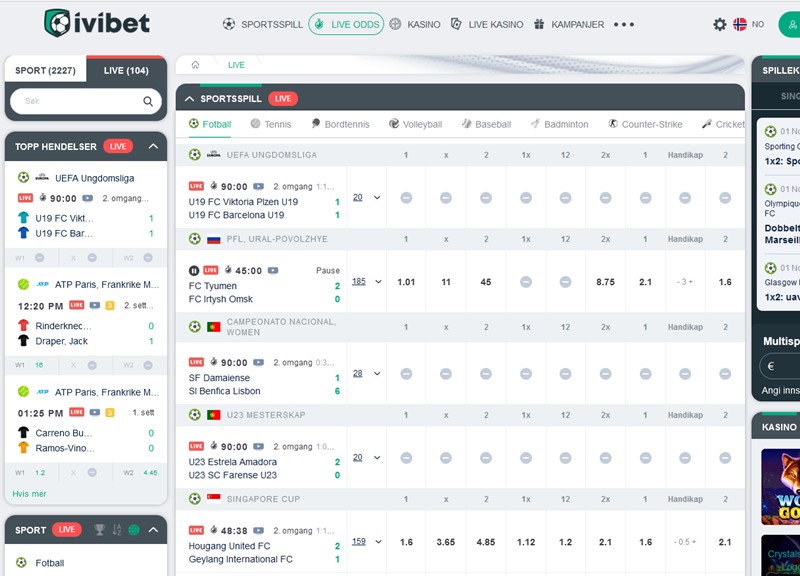Open the Live Kasino navigation item
The width and height of the screenshot is (800, 576).
pyautogui.click(x=487, y=24)
